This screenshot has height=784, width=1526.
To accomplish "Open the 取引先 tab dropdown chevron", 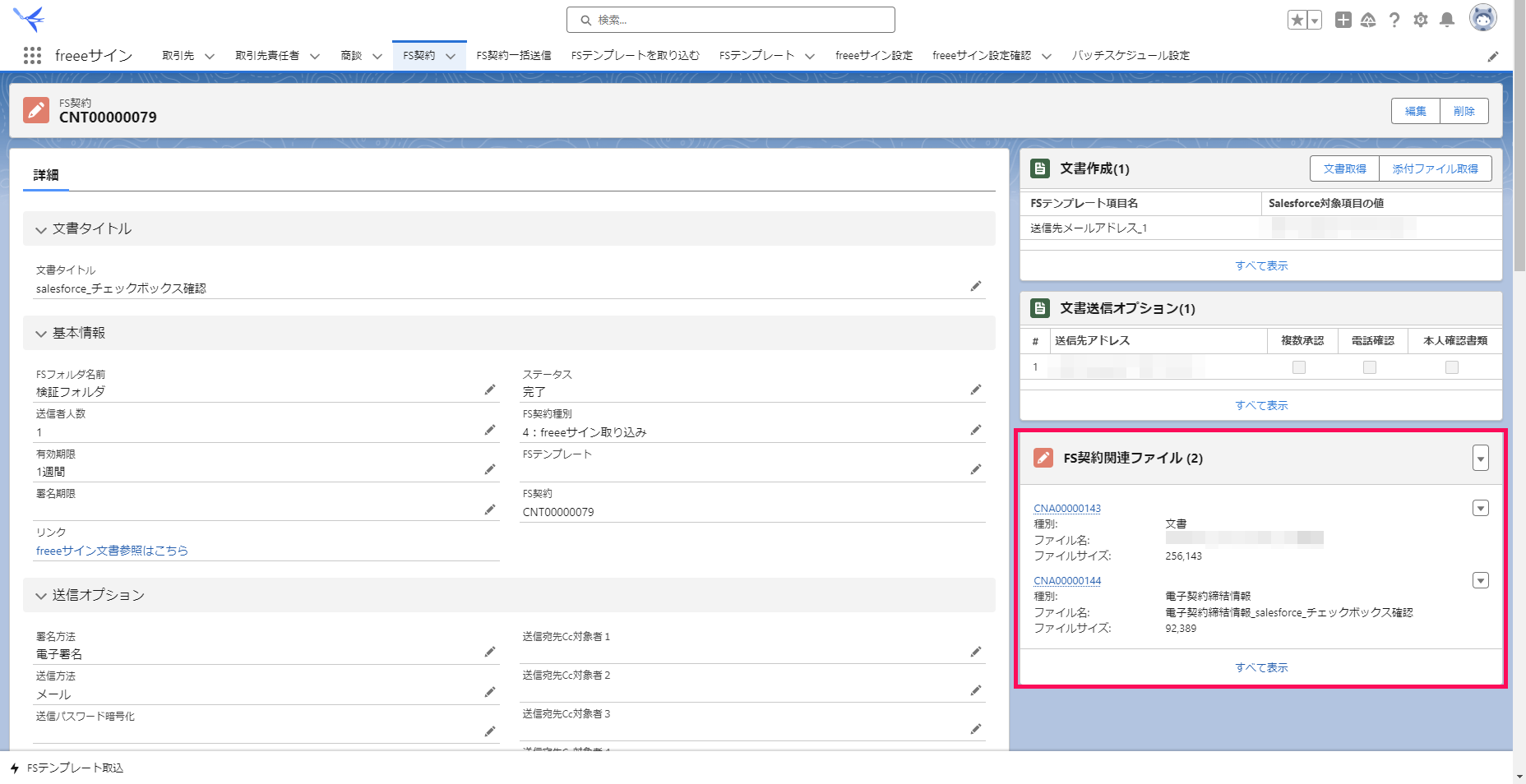I will point(210,57).
